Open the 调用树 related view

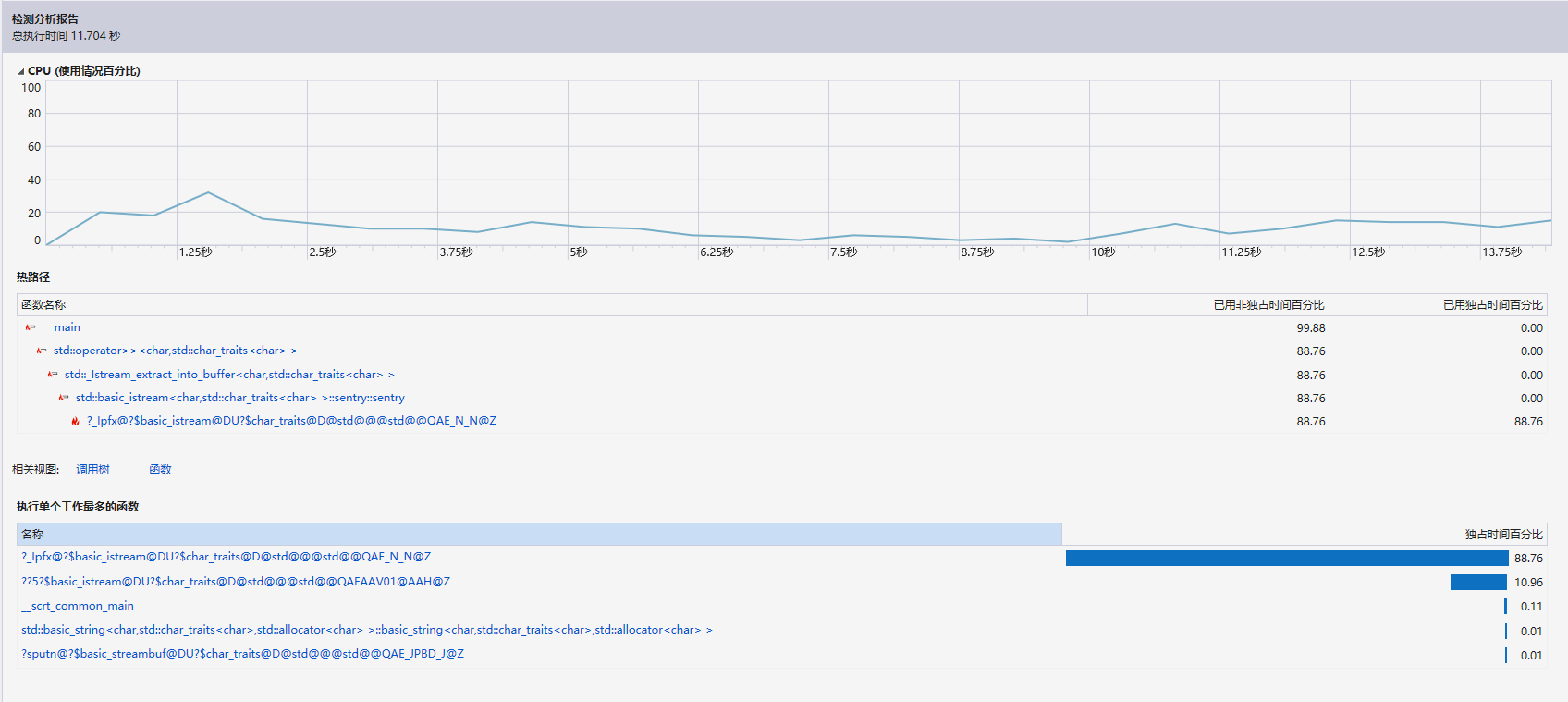(x=92, y=470)
